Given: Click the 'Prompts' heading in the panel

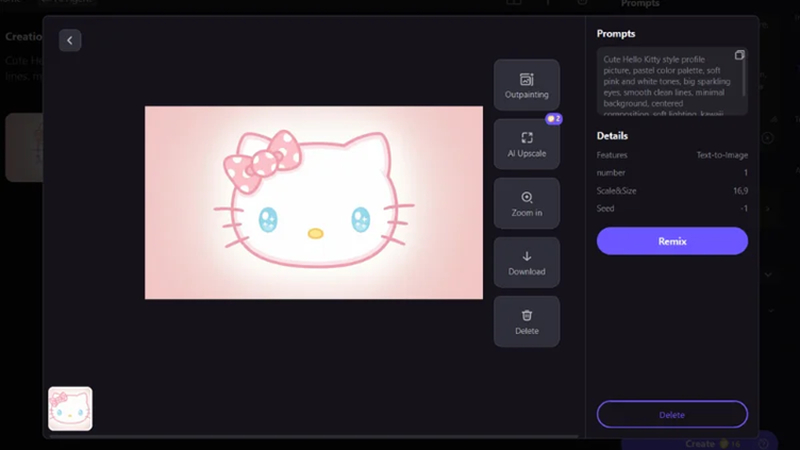Looking at the screenshot, I should point(616,34).
